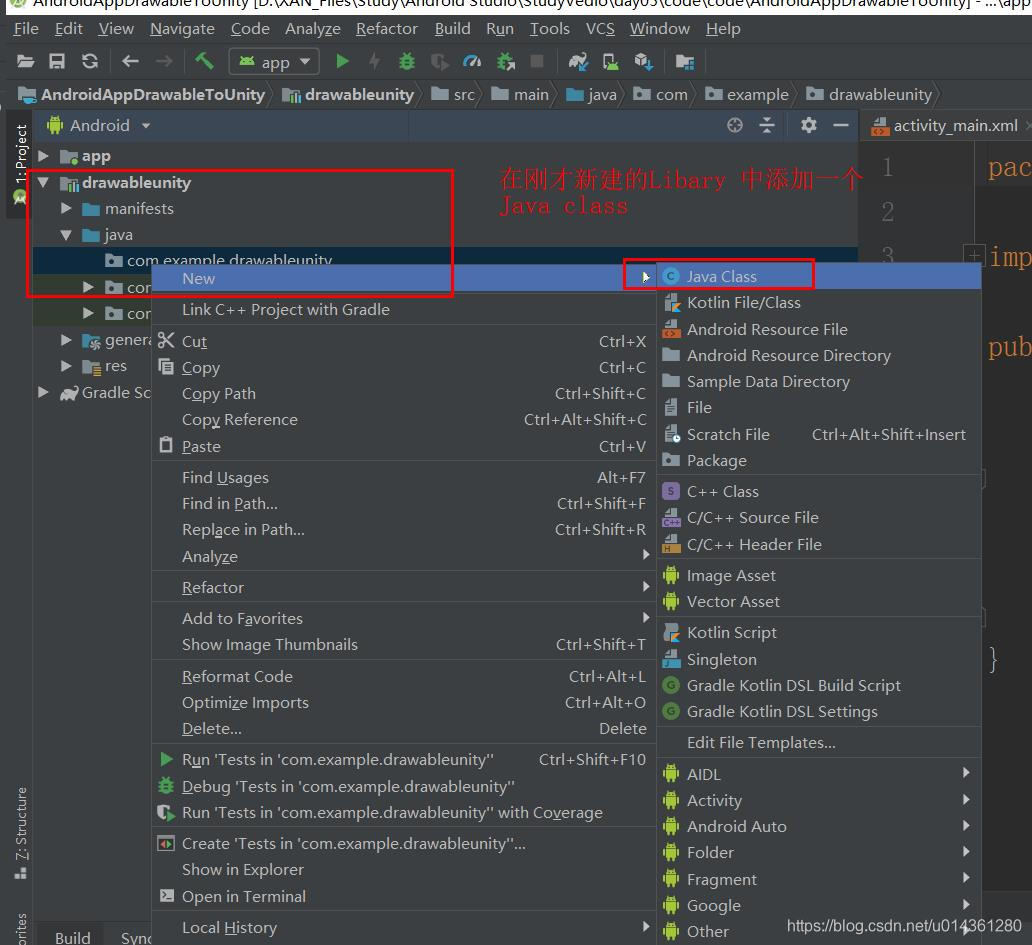Viewport: 1032px width, 945px height.
Task: Open the VCS menu
Action: pyautogui.click(x=600, y=29)
